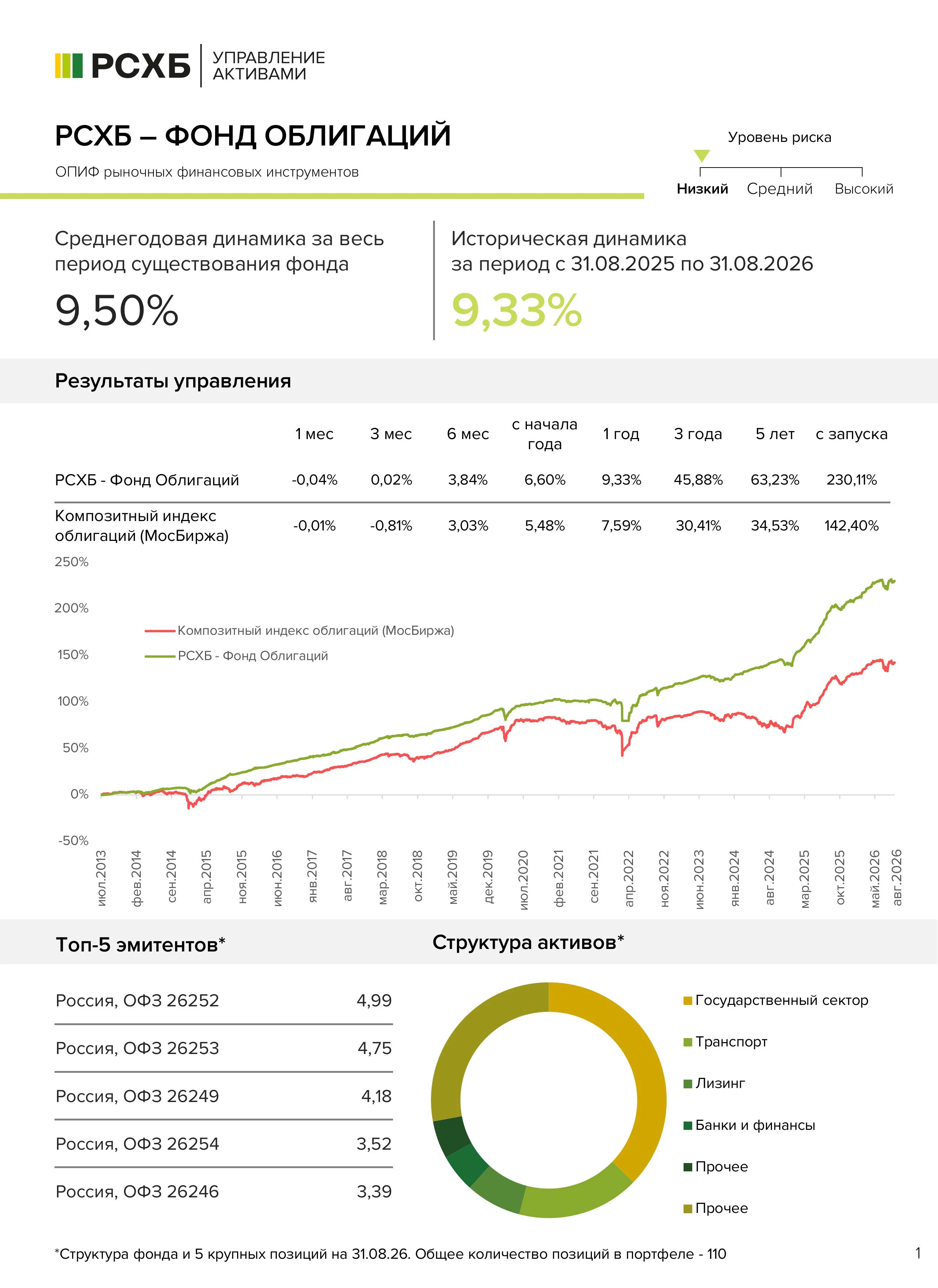Select the Высокий risk level label
The width and height of the screenshot is (938, 1288).
(864, 188)
